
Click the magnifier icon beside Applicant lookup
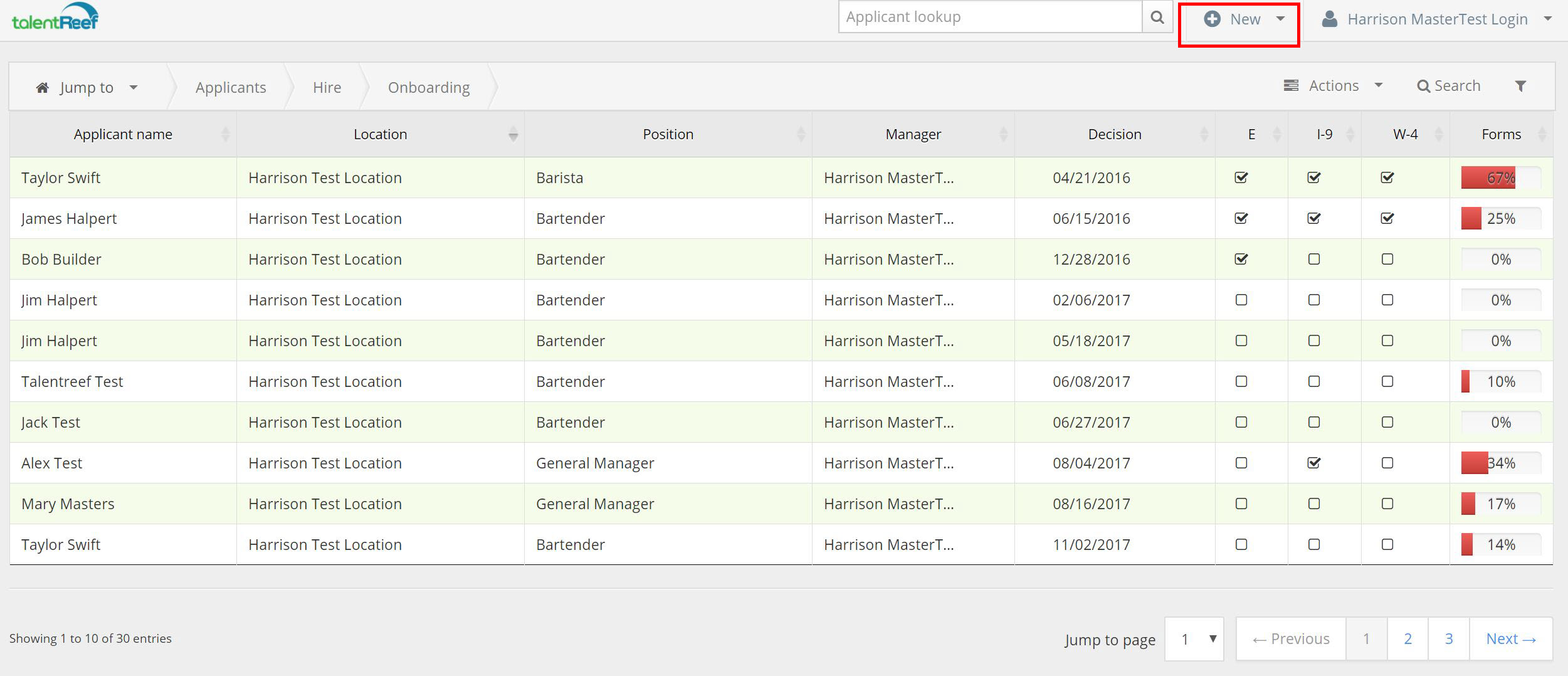coord(1157,17)
